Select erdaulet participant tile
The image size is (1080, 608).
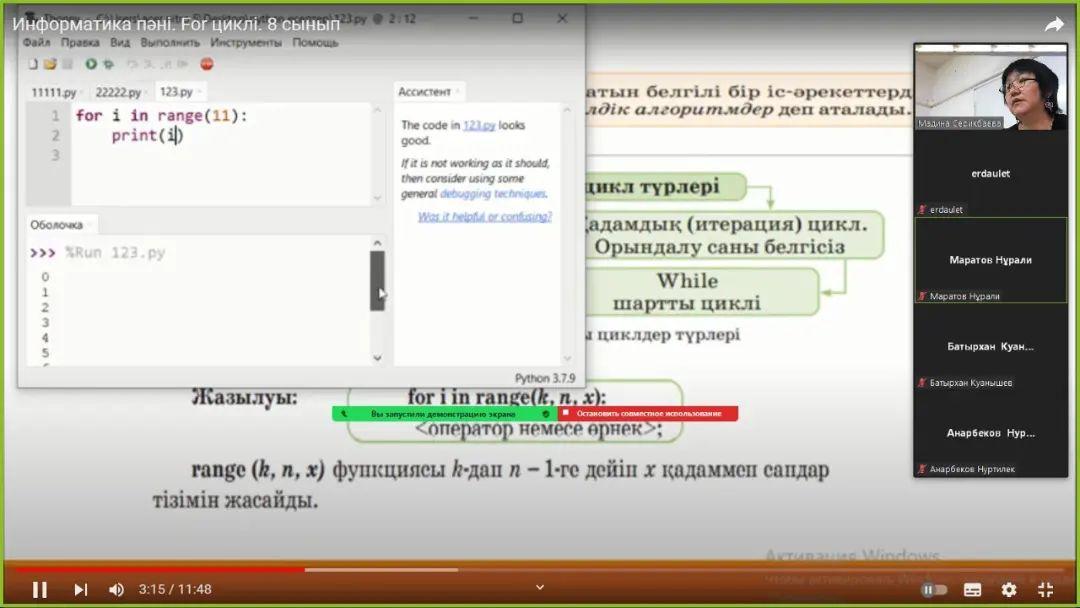[x=990, y=174]
